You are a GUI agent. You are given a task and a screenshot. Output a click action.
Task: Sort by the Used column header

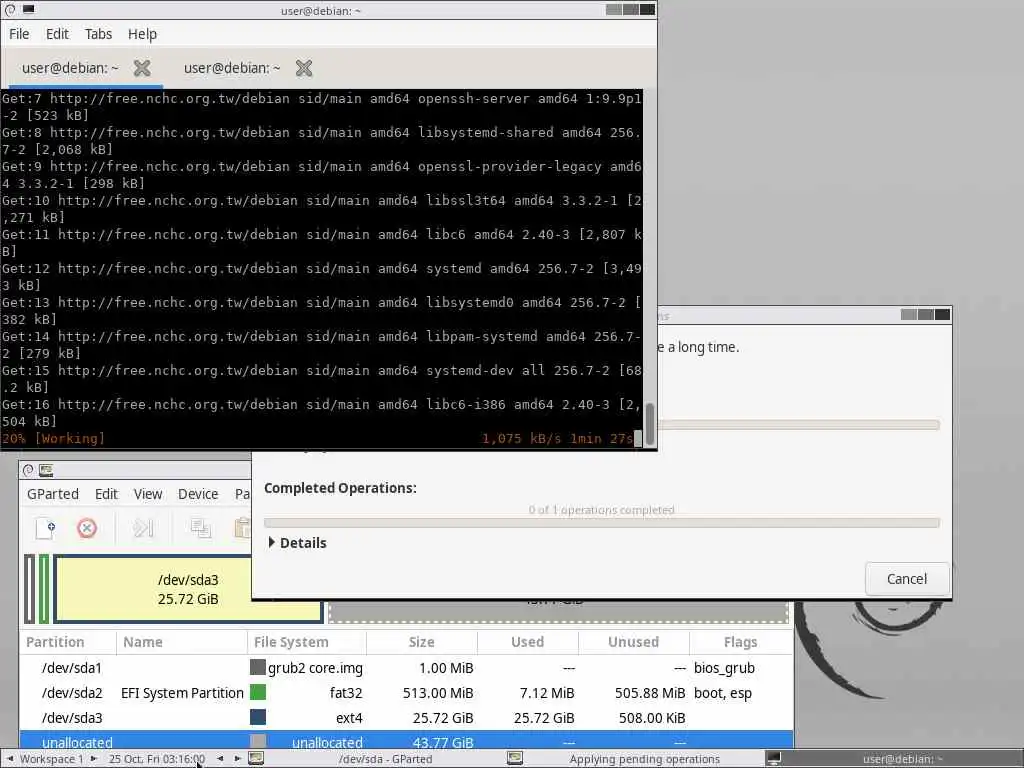pyautogui.click(x=527, y=642)
